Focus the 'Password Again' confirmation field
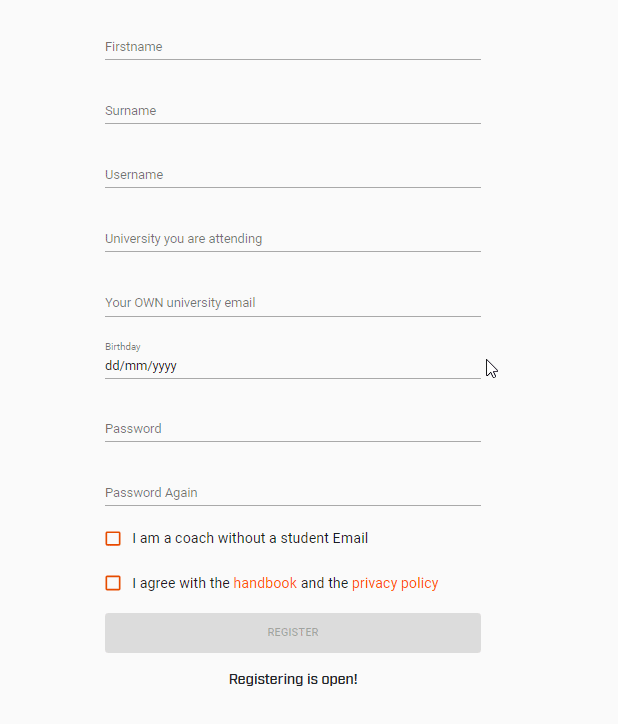618x724 pixels. [x=292, y=493]
